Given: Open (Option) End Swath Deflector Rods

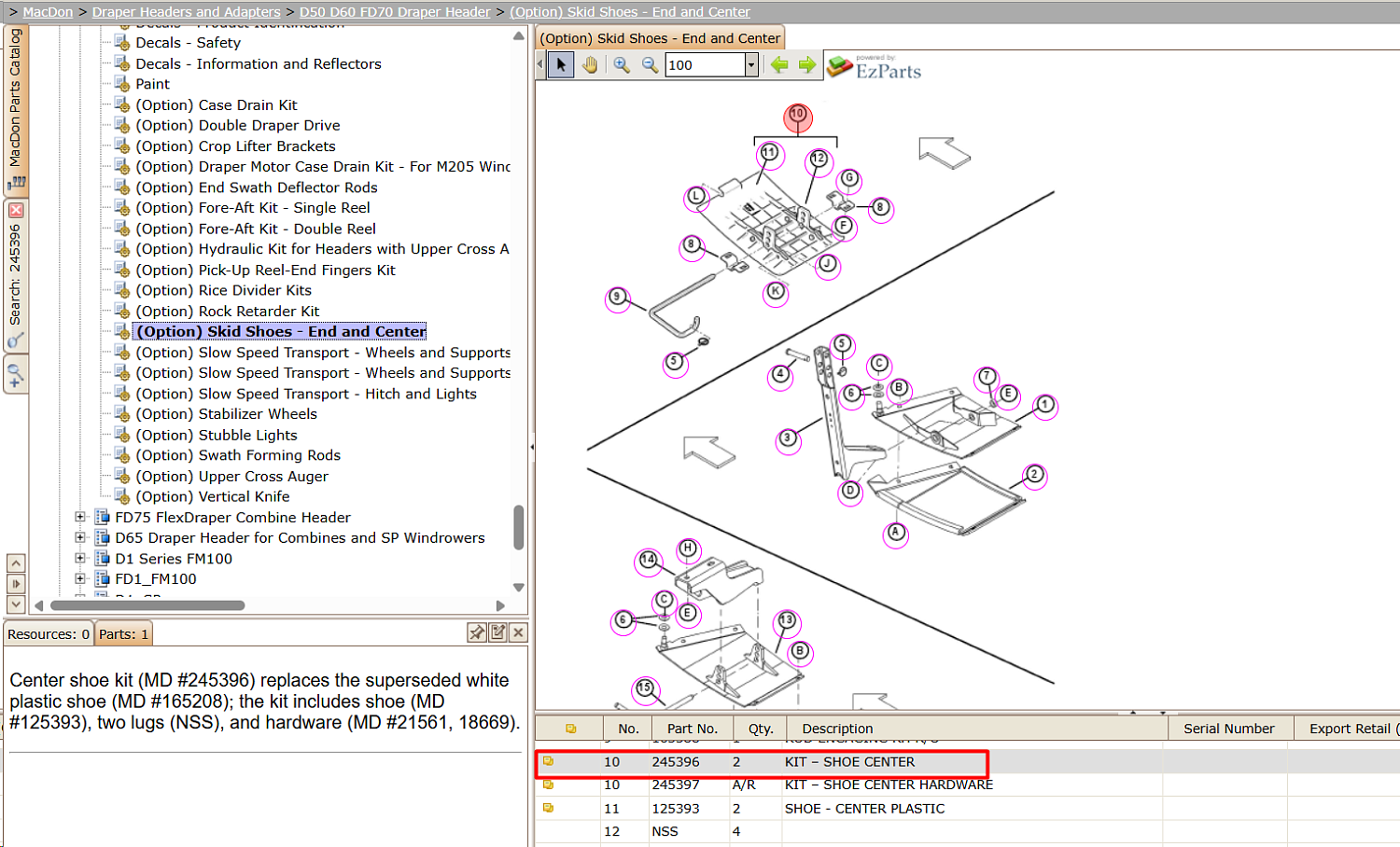Looking at the screenshot, I should tap(257, 187).
